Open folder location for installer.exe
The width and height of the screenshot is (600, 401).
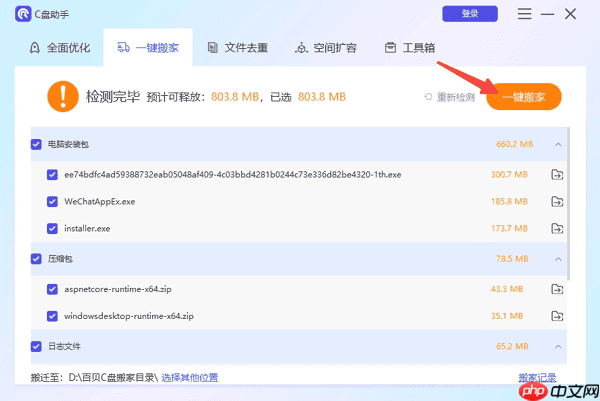coord(557,229)
